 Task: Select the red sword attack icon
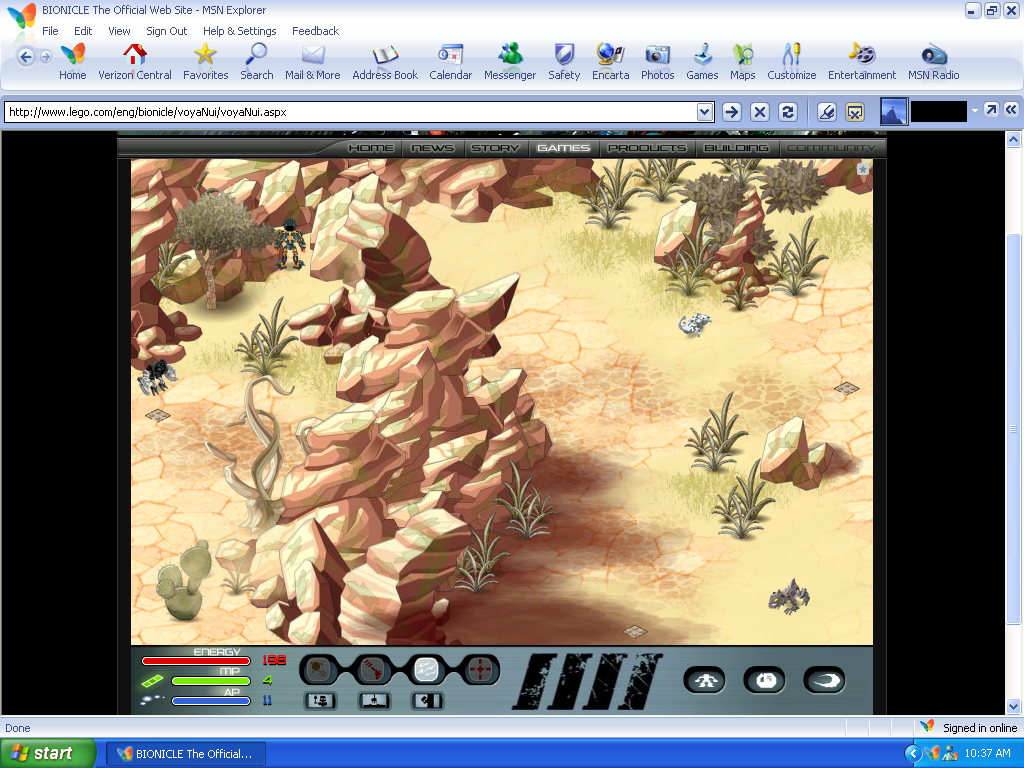point(372,670)
